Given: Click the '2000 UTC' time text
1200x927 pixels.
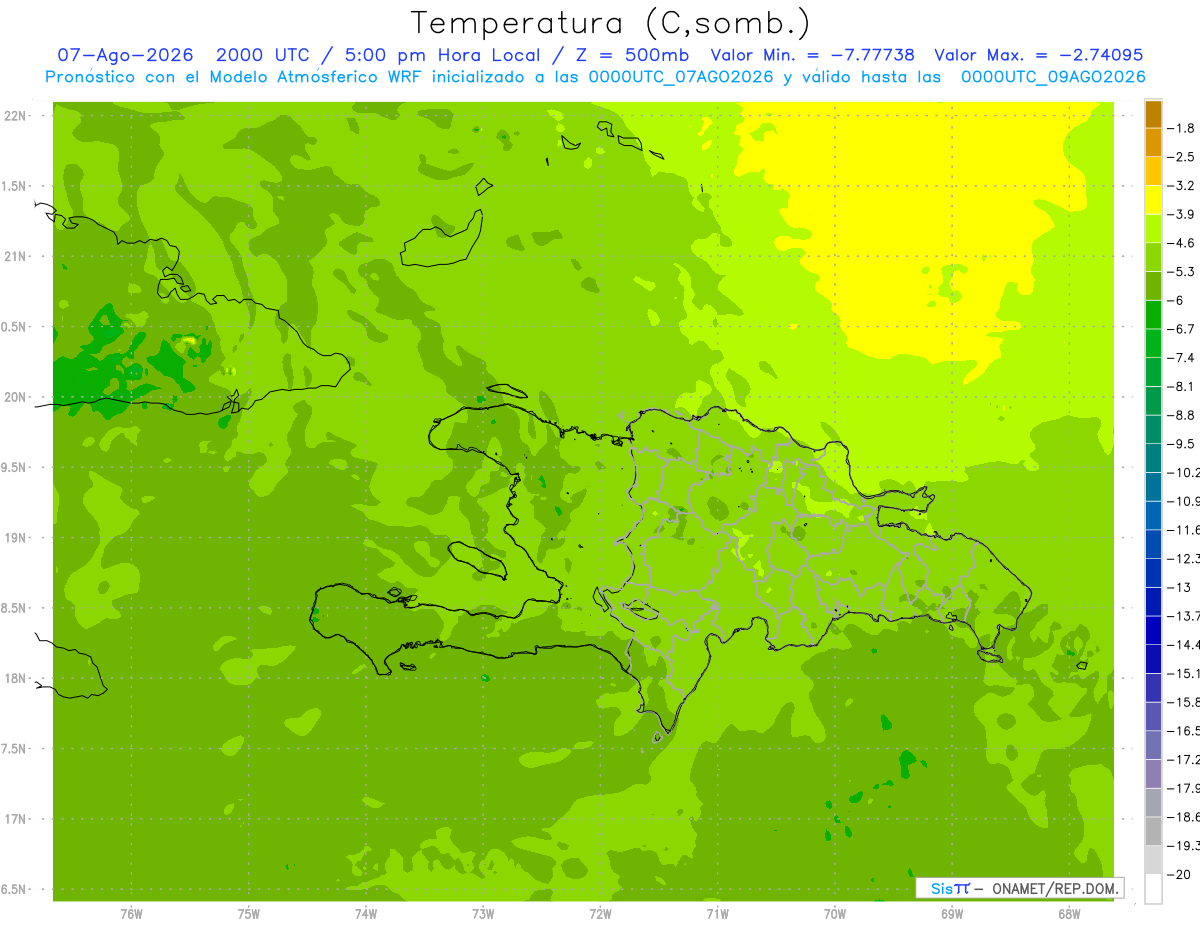Looking at the screenshot, I should [263, 55].
